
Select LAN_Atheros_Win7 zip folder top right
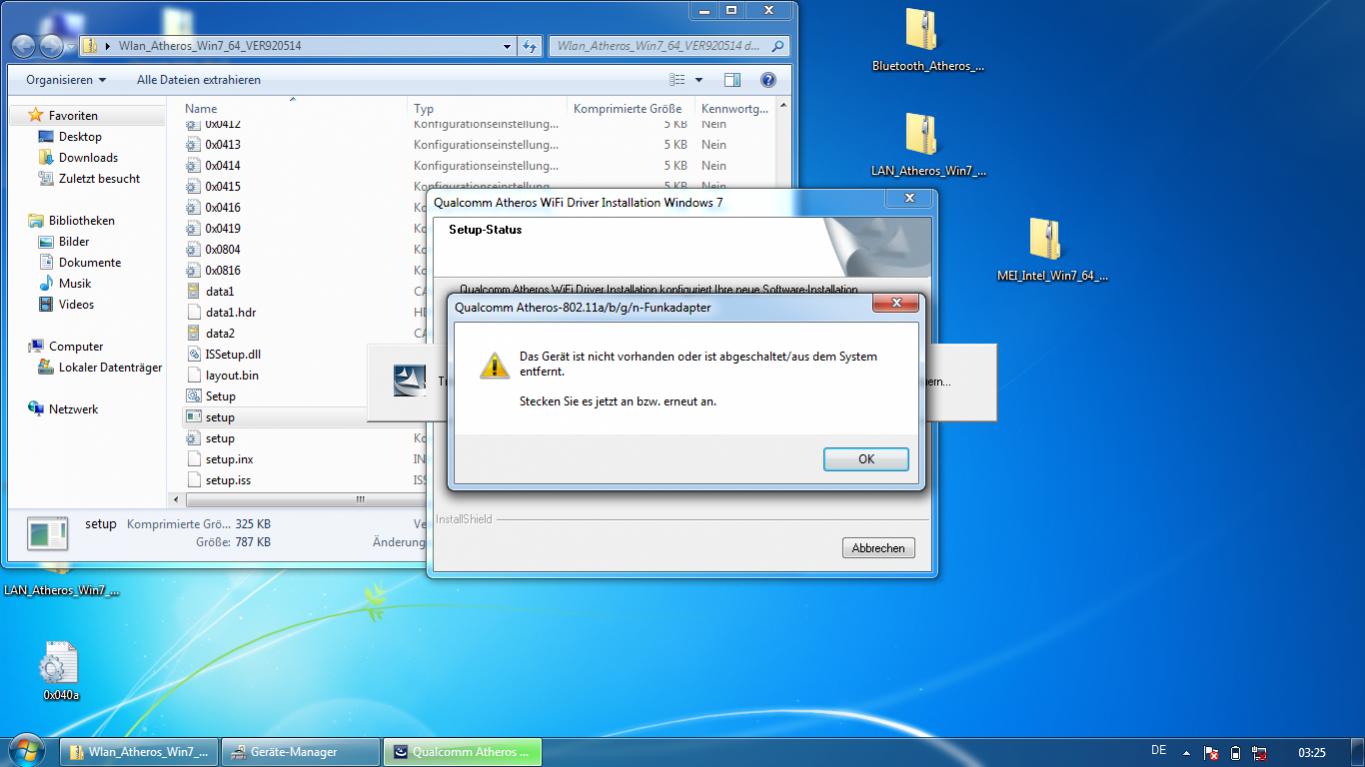927,146
